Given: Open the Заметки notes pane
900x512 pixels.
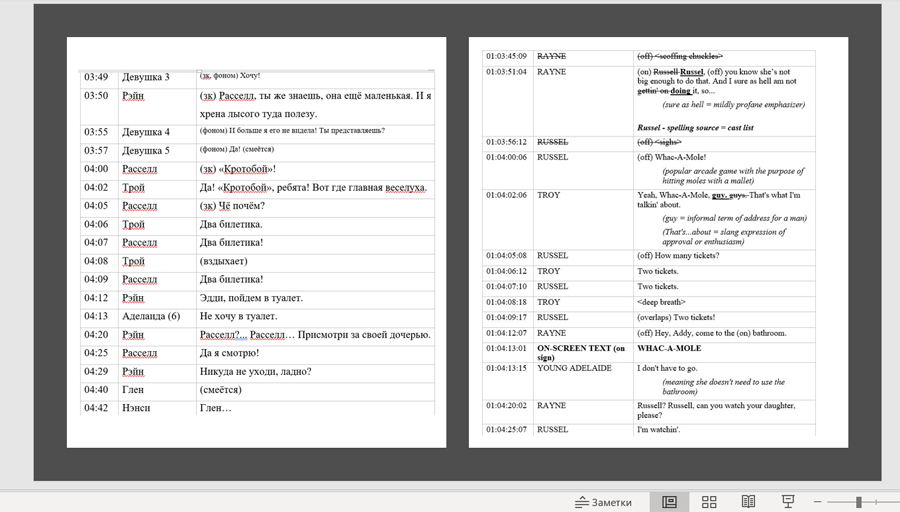Looking at the screenshot, I should (603, 502).
